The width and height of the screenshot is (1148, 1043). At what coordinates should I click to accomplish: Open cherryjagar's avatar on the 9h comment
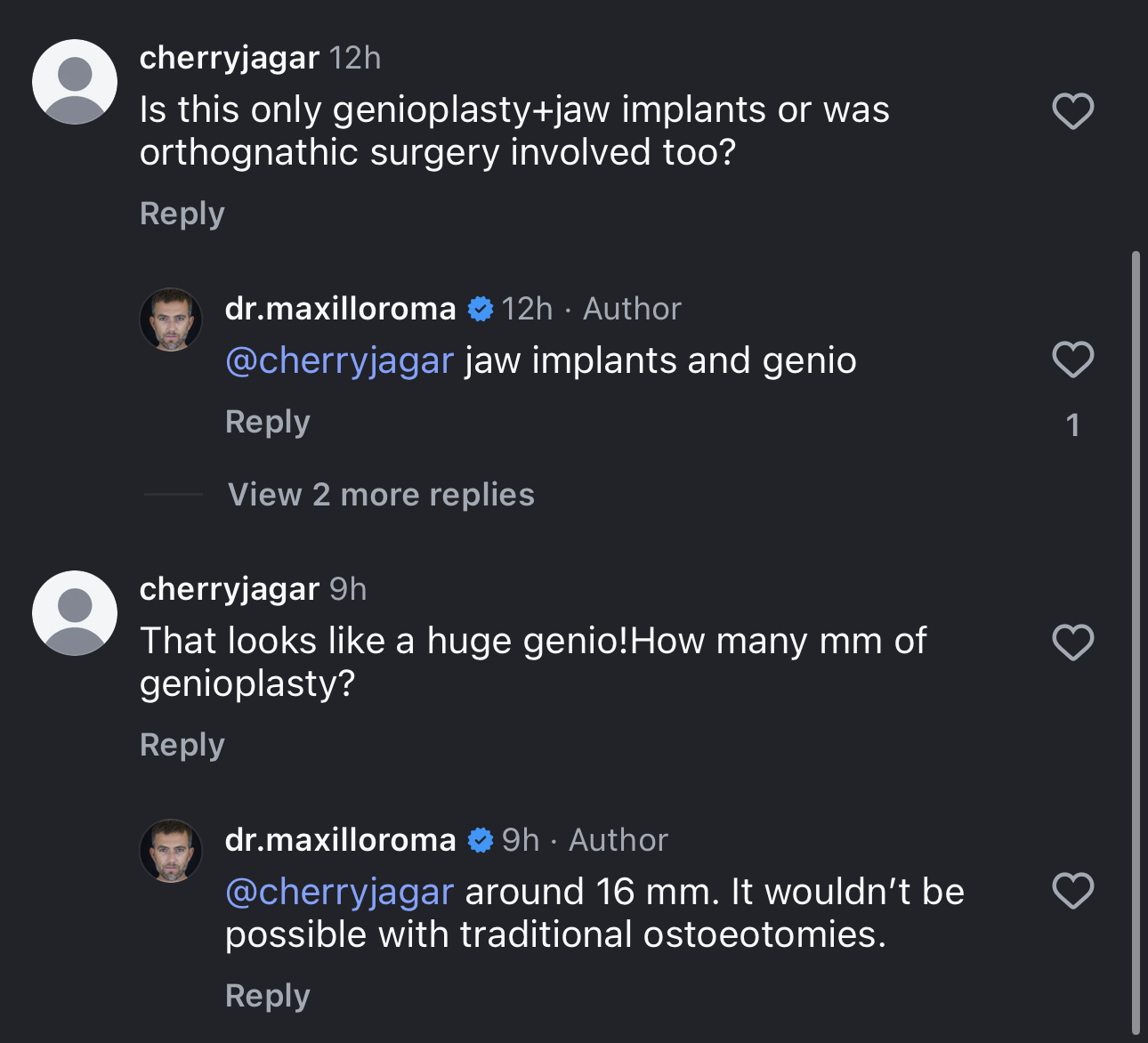click(x=75, y=613)
